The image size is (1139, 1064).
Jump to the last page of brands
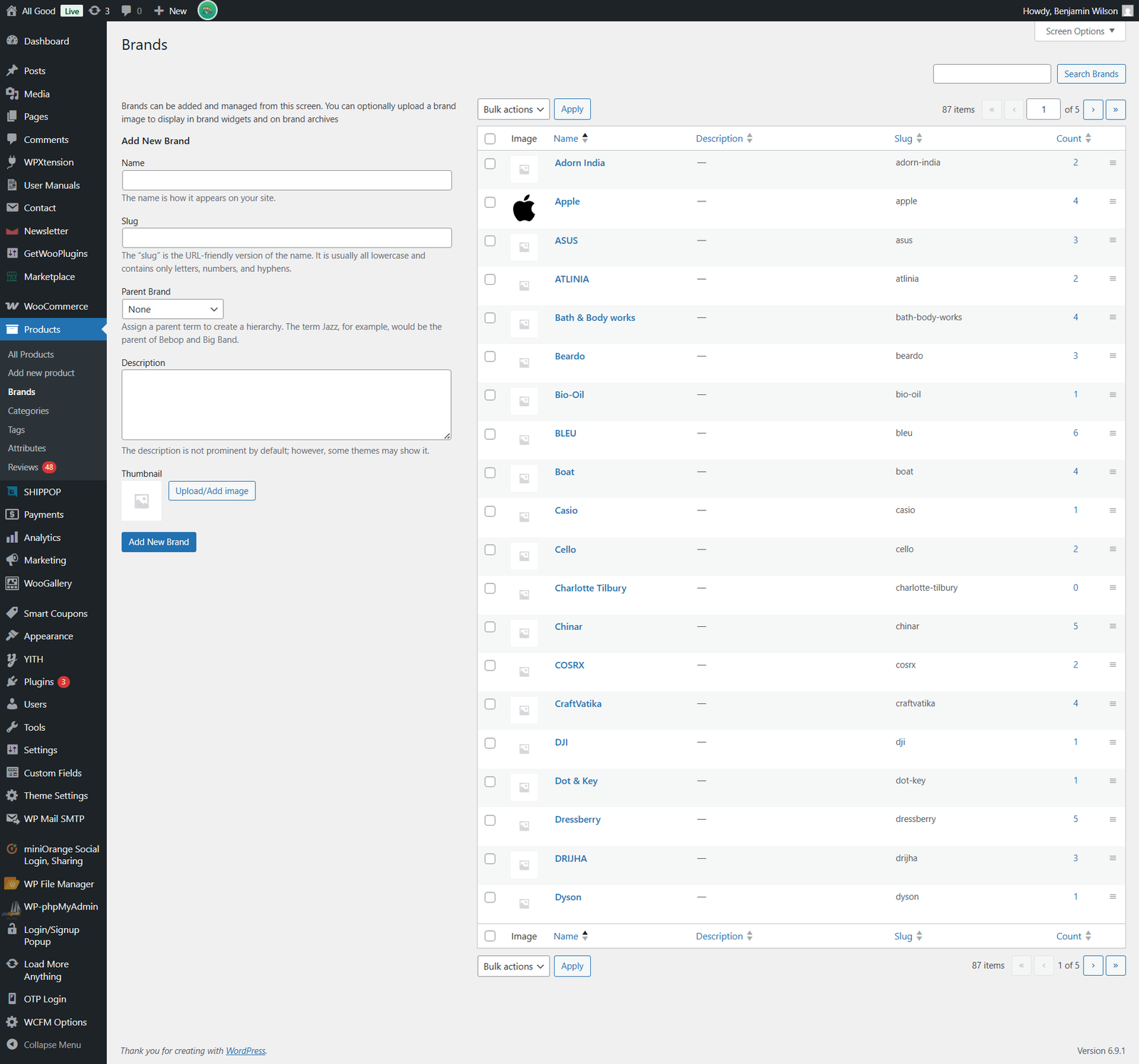tap(1115, 110)
